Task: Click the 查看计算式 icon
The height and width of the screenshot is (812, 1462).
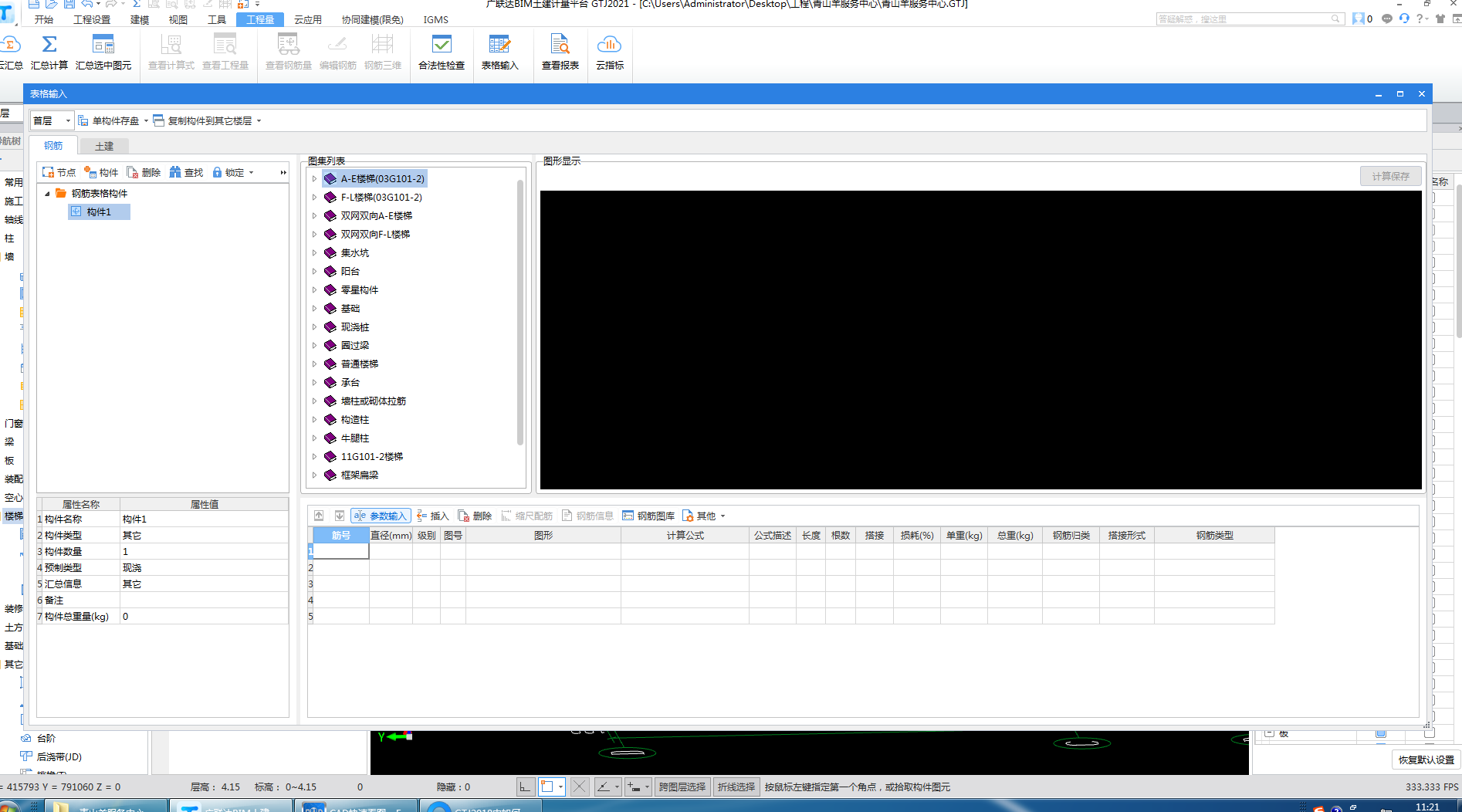Action: 171,44
